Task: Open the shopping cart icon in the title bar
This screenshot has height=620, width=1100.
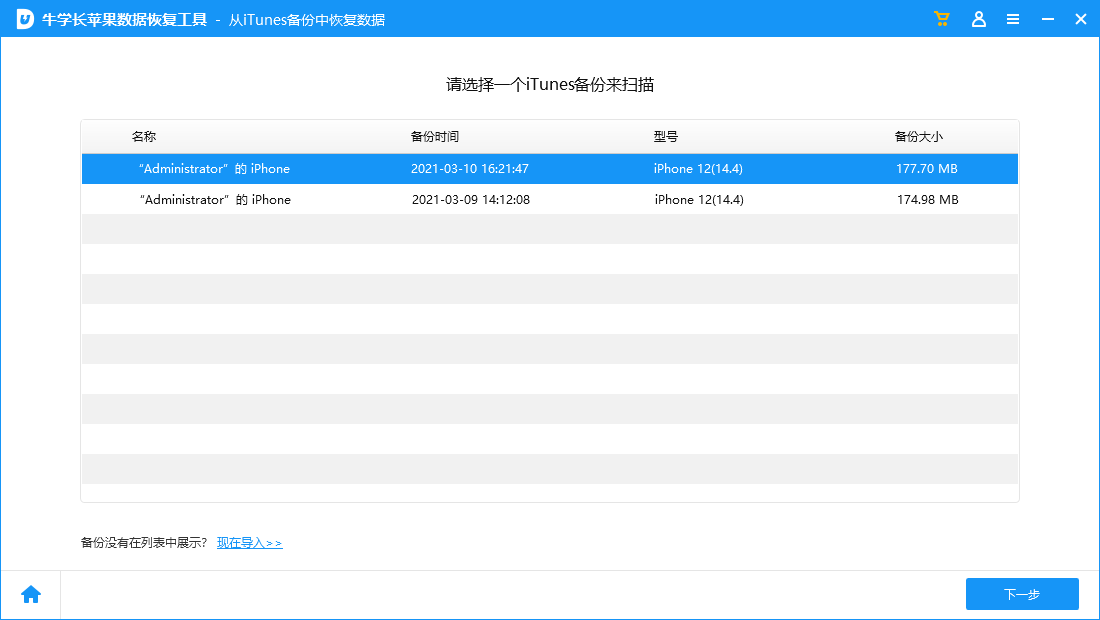Action: [x=941, y=18]
